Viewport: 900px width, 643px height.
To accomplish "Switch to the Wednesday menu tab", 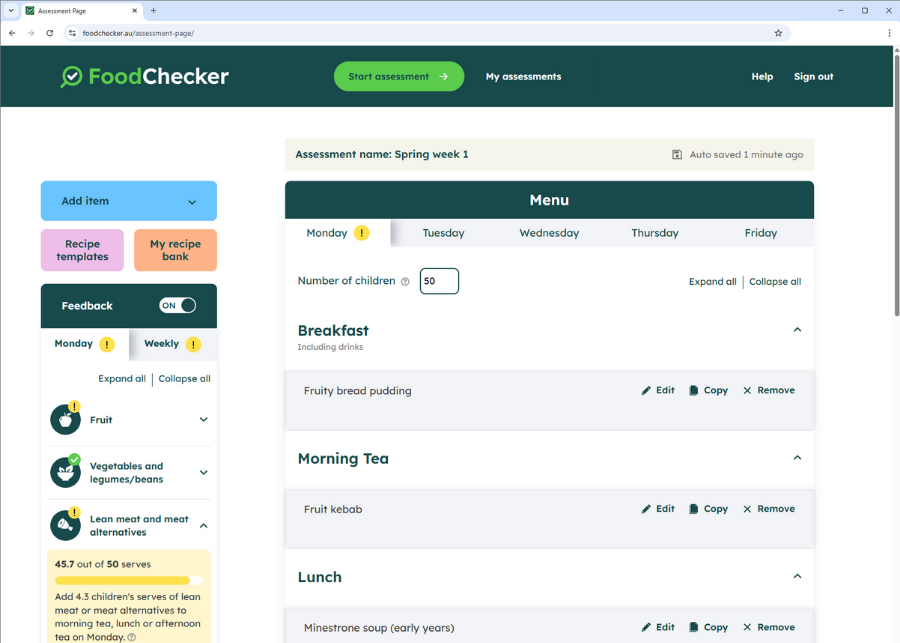I will pyautogui.click(x=549, y=233).
